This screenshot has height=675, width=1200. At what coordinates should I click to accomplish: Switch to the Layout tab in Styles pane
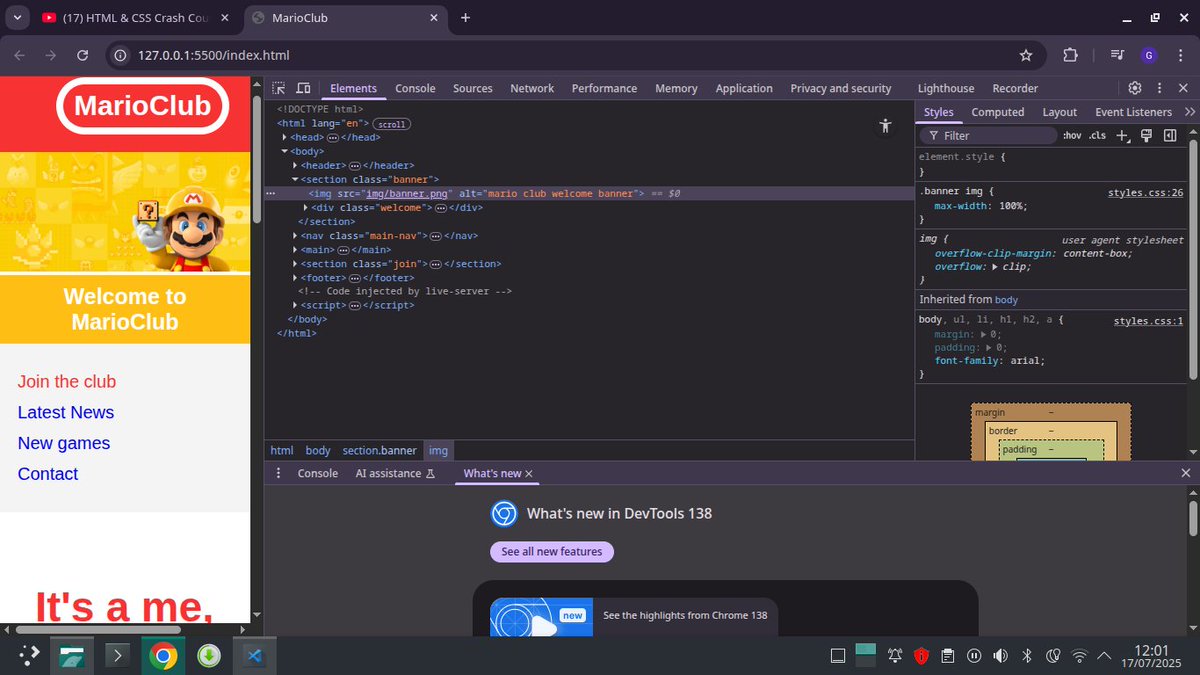click(1059, 112)
